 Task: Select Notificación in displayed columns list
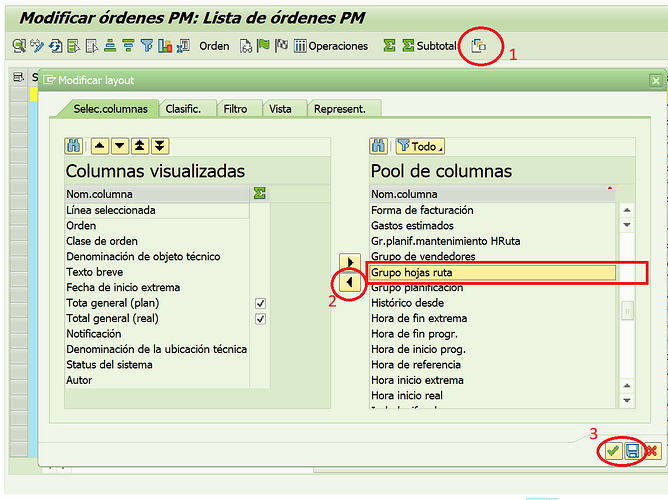[x=94, y=334]
